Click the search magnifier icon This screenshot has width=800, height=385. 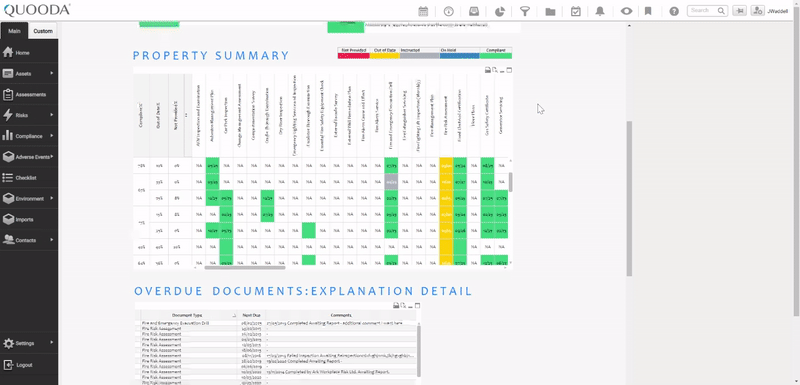click(721, 11)
